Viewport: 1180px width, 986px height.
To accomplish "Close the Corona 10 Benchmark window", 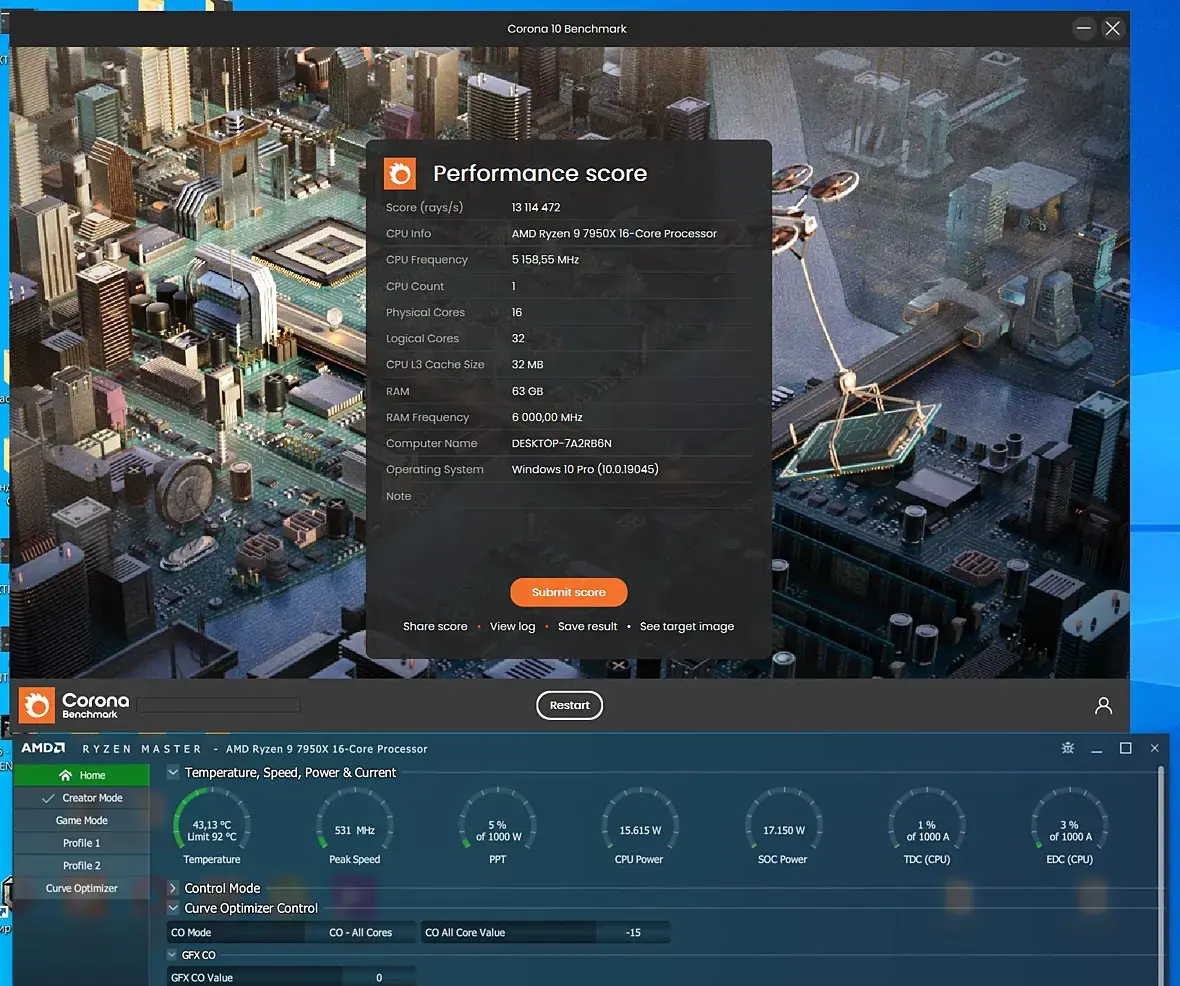I will click(1112, 29).
